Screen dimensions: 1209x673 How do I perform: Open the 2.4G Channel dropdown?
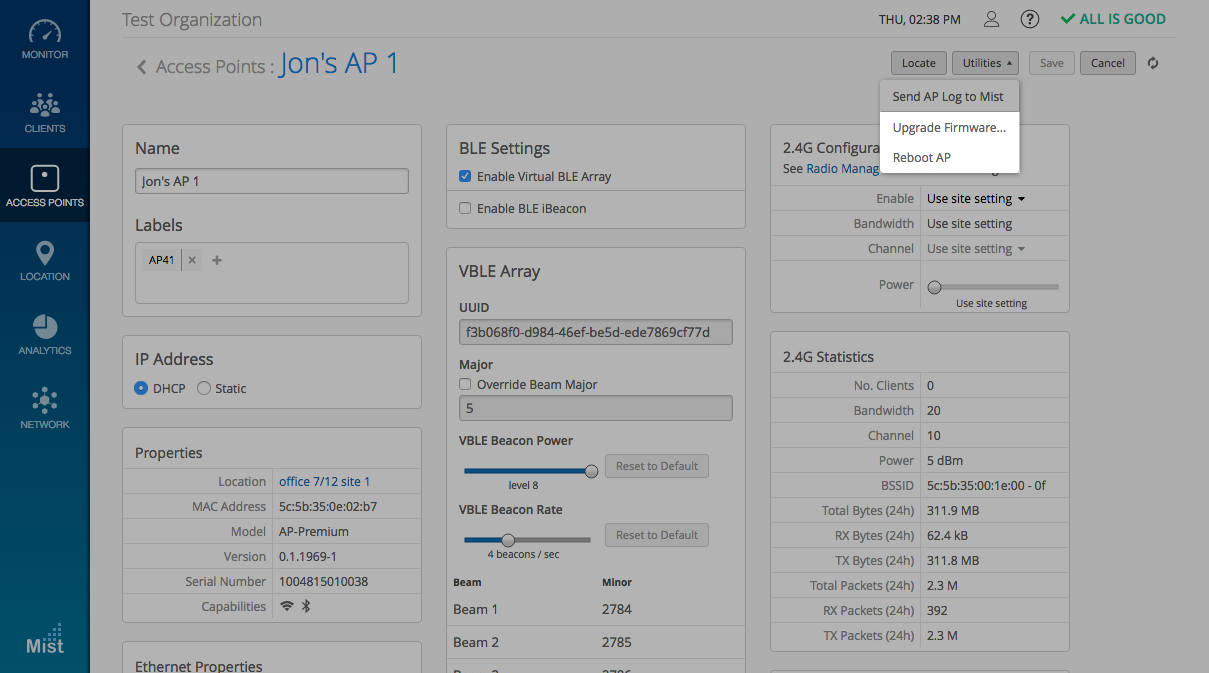click(975, 249)
